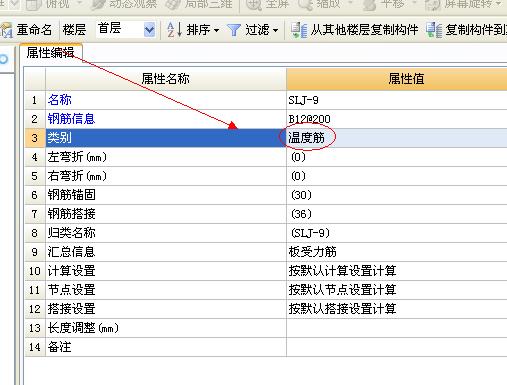
Task: Click the 过滤 filter label
Action: (257, 30)
